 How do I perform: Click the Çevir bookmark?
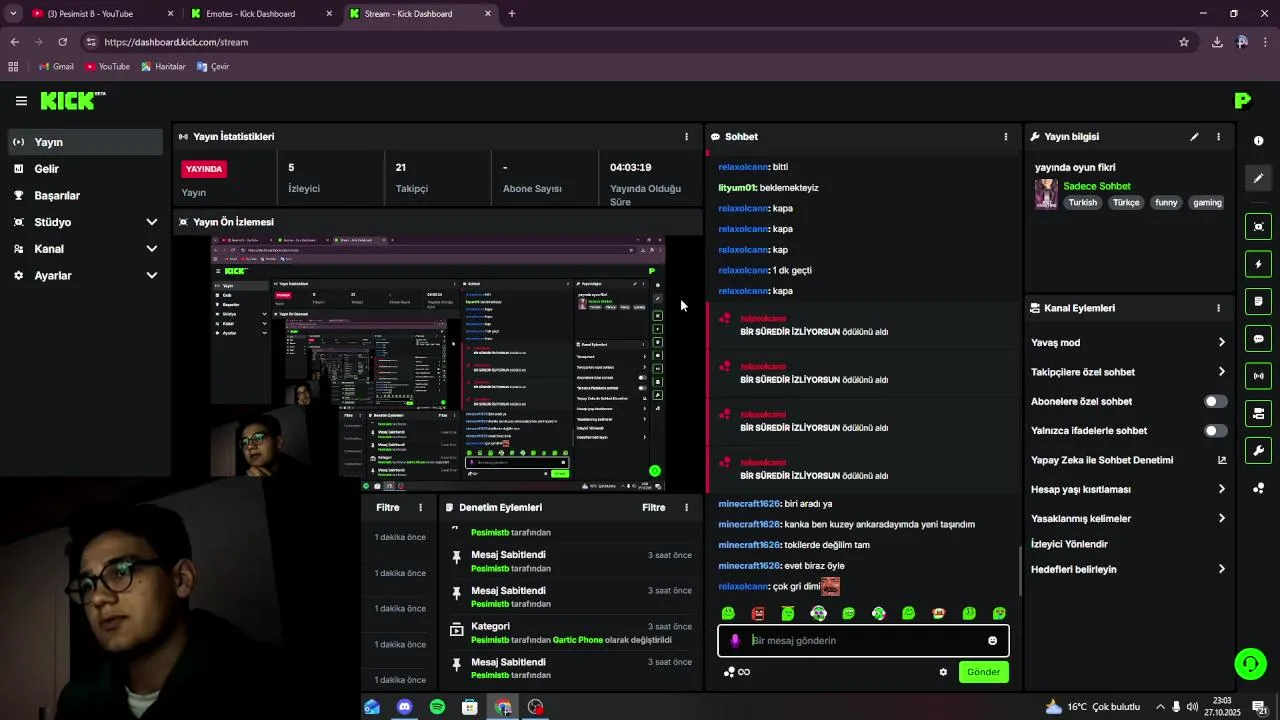[x=213, y=67]
